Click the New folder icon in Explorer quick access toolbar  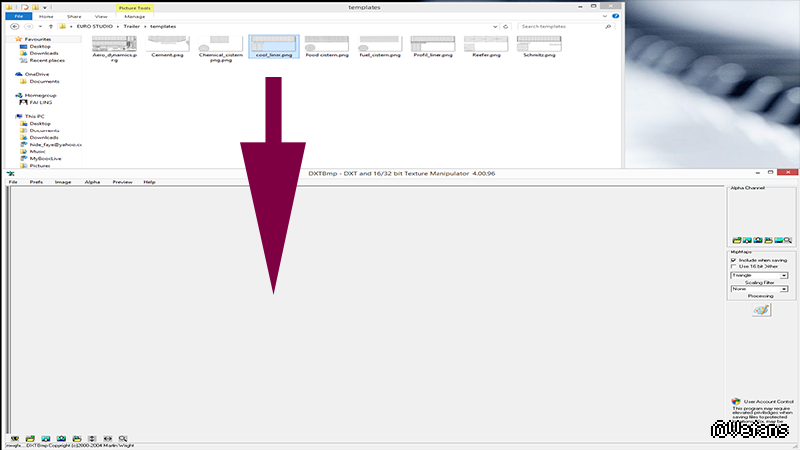point(35,7)
